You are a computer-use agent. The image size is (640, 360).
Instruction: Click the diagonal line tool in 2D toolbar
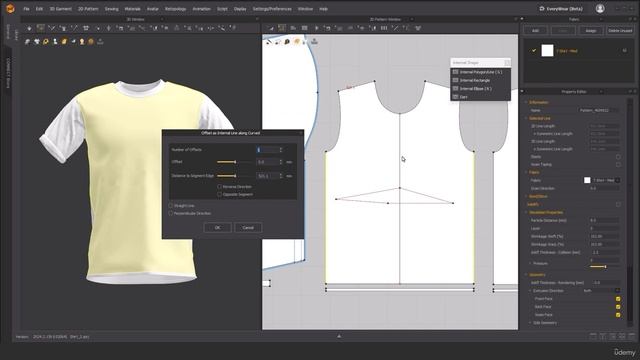pyautogui.click(x=395, y=28)
